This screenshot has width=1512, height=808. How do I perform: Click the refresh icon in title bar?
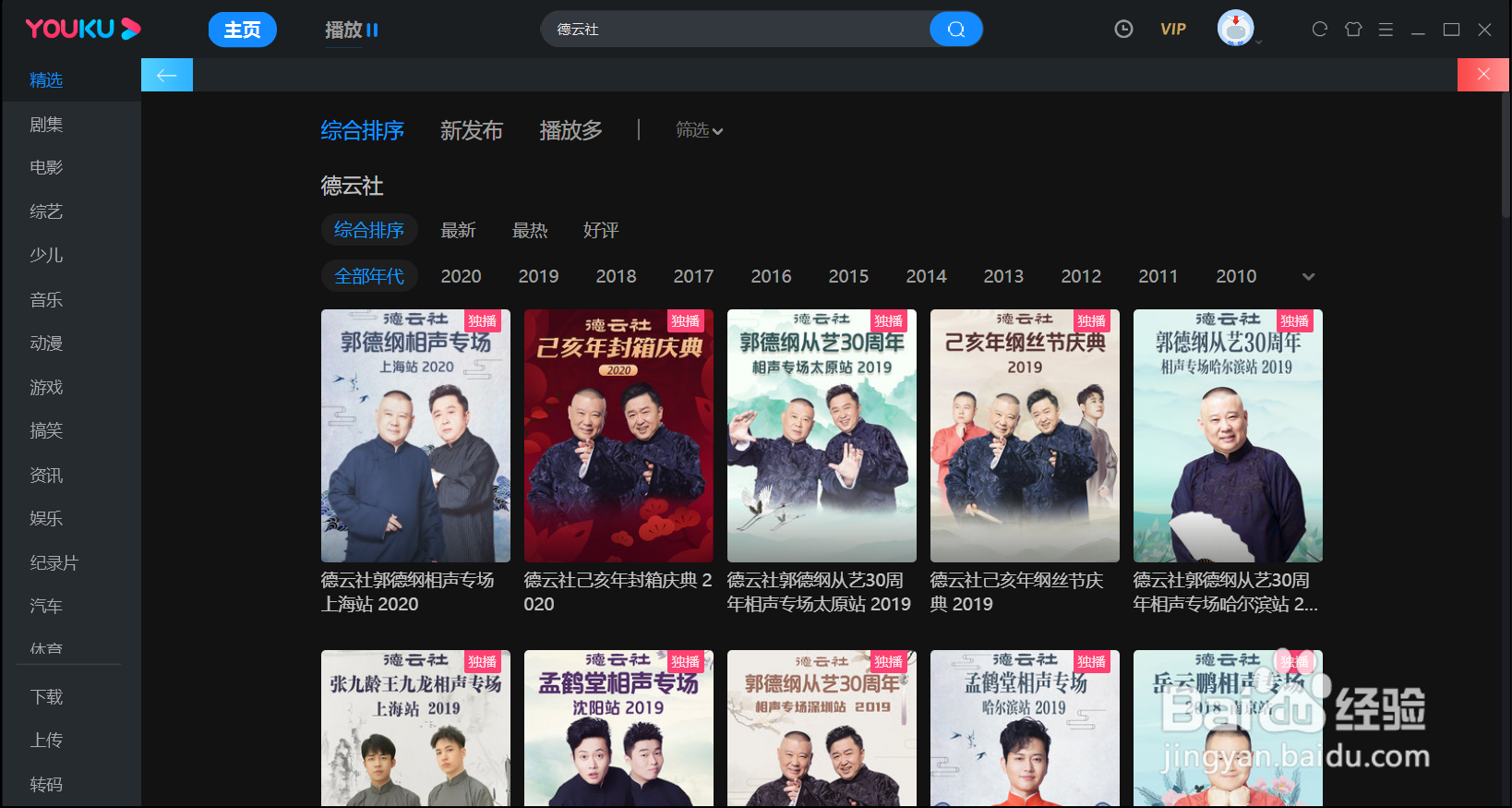[1320, 30]
